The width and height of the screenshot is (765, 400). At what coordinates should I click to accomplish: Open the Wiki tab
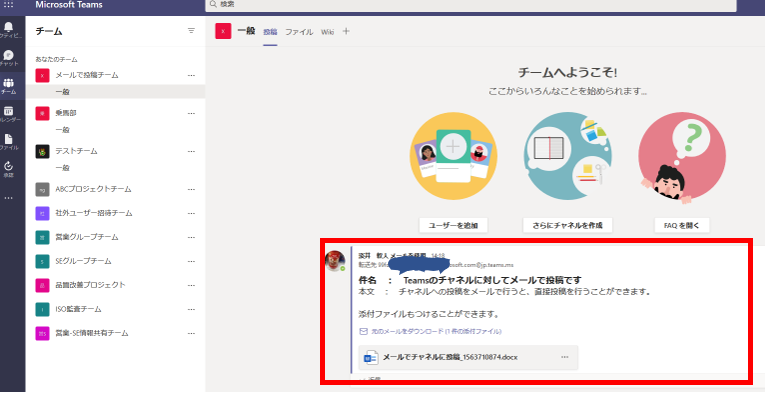point(327,32)
